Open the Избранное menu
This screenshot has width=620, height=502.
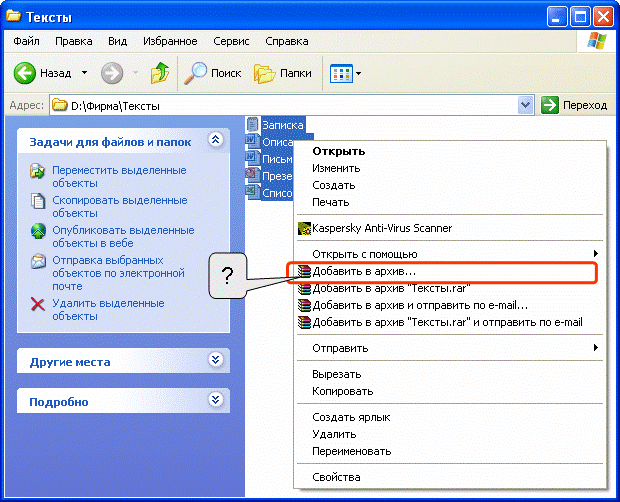point(170,41)
